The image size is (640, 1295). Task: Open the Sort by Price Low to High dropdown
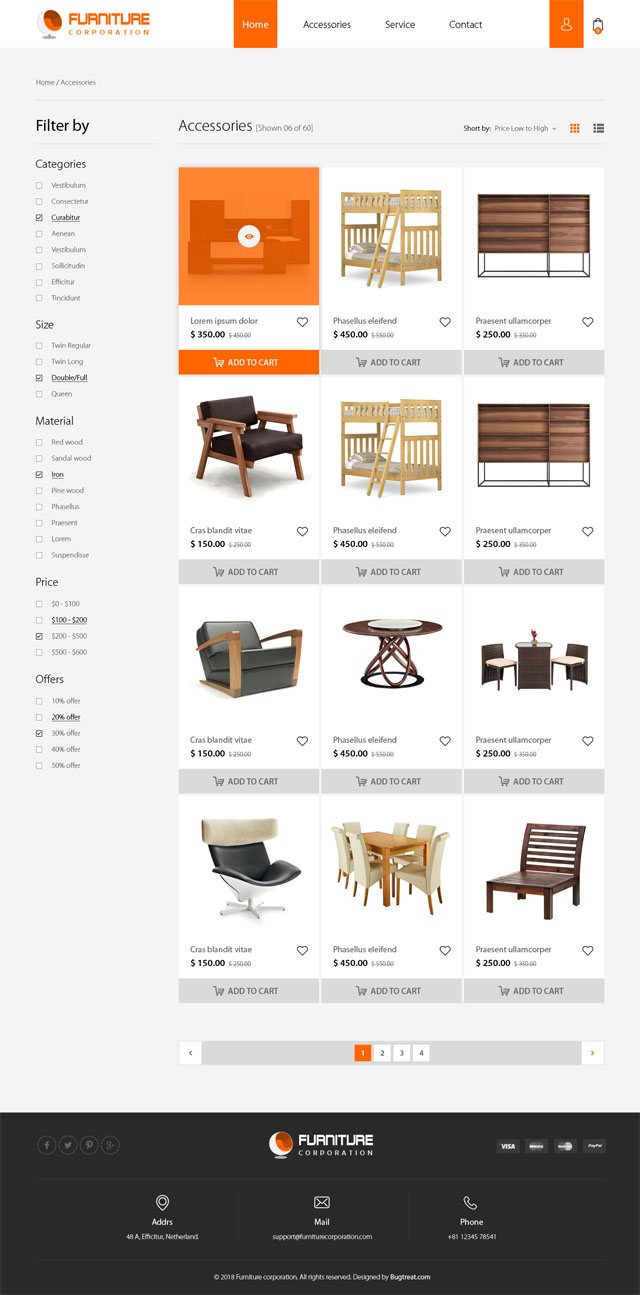525,128
